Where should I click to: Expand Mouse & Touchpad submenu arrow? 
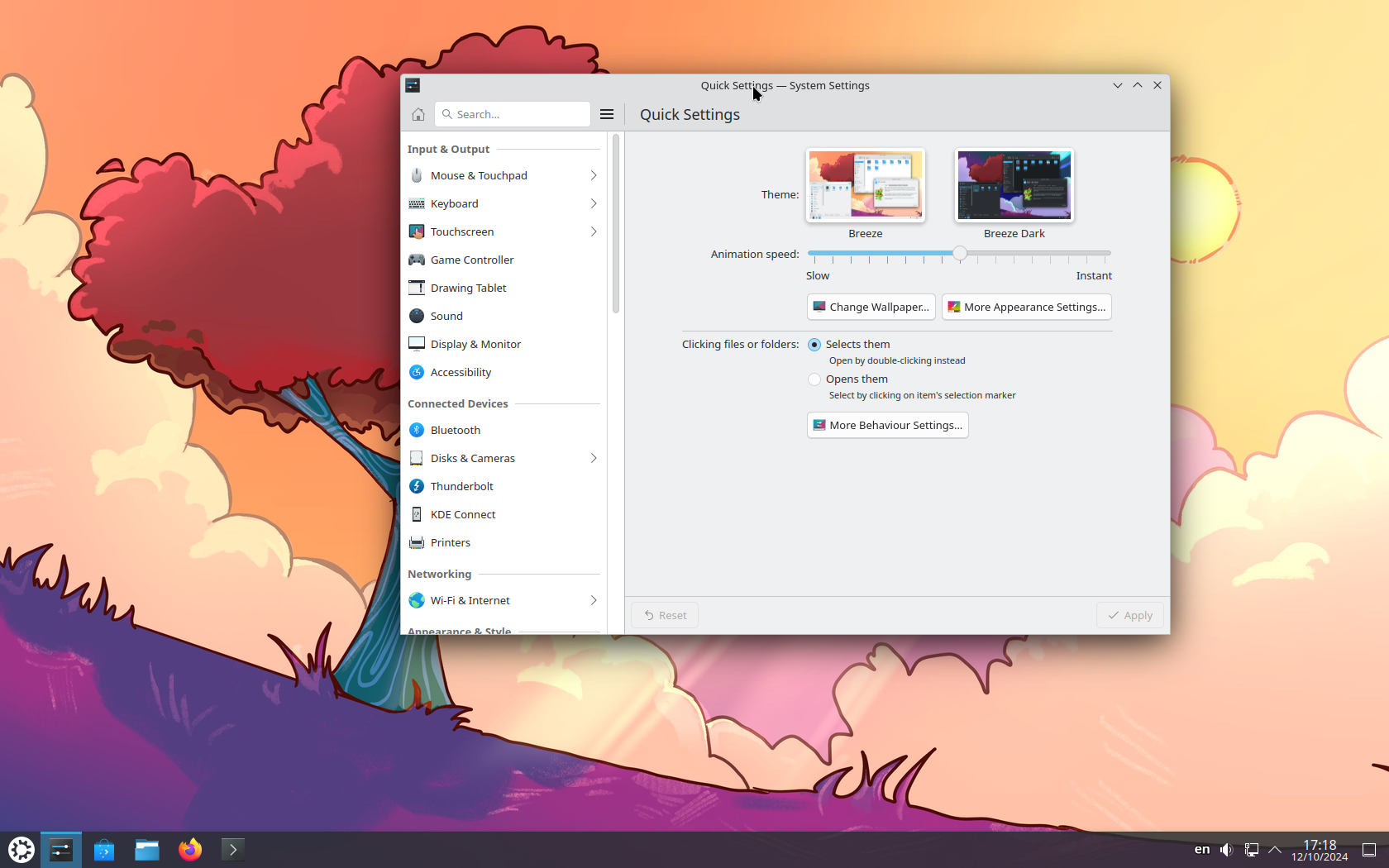tap(594, 175)
